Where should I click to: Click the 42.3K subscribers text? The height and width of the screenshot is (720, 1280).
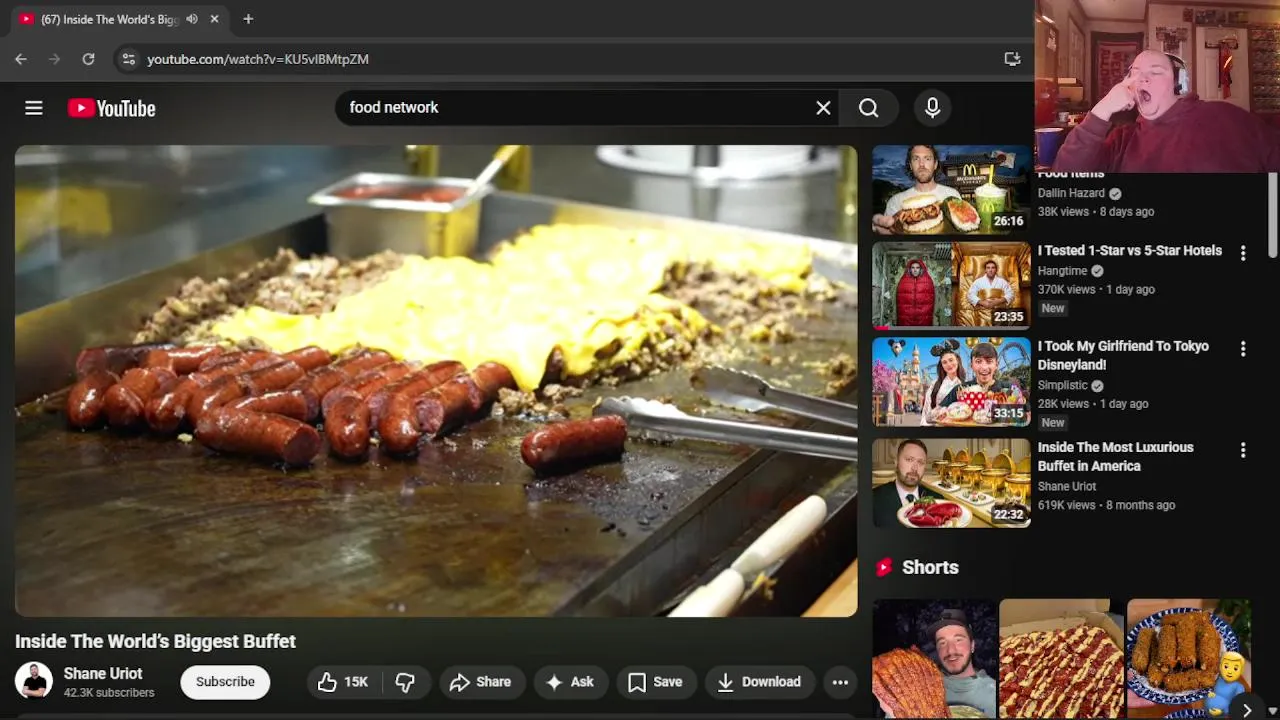coord(109,693)
